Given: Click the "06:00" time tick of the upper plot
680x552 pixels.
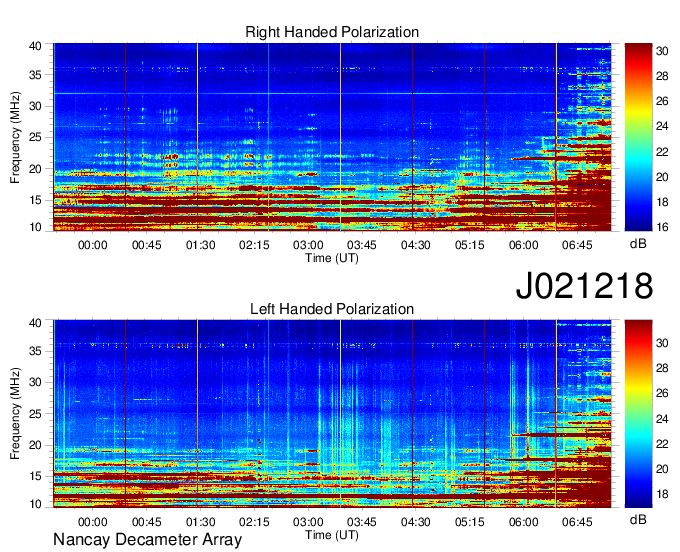Looking at the screenshot, I should pyautogui.click(x=523, y=245).
